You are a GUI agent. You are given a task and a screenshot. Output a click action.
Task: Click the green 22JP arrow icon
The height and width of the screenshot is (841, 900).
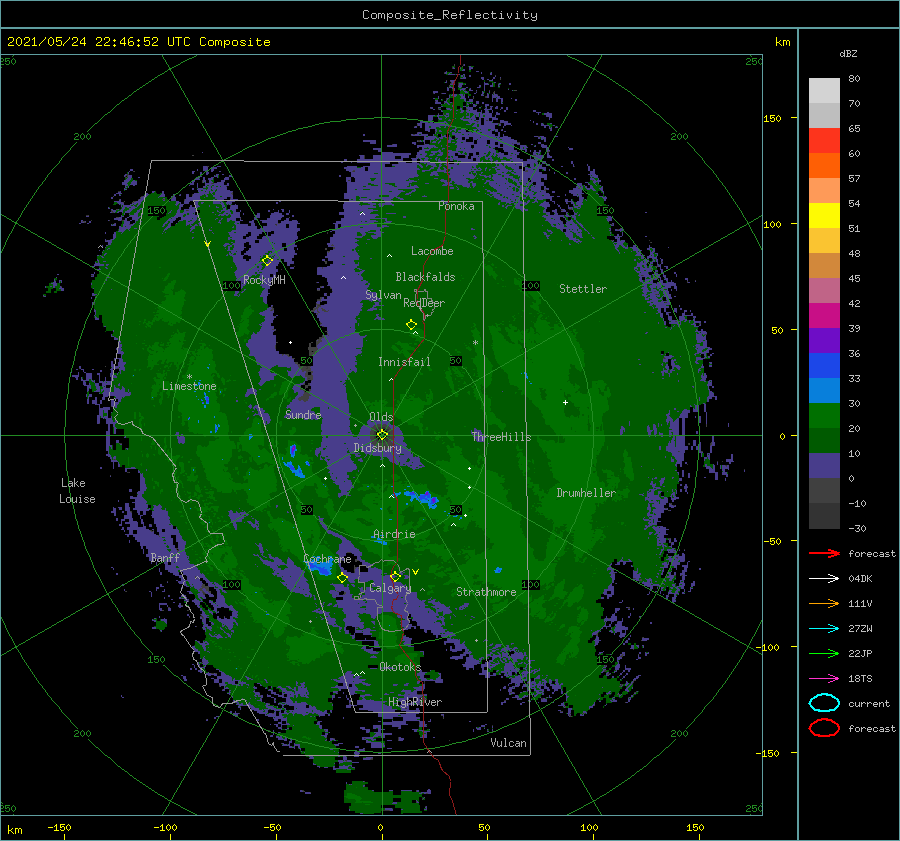pyautogui.click(x=824, y=653)
